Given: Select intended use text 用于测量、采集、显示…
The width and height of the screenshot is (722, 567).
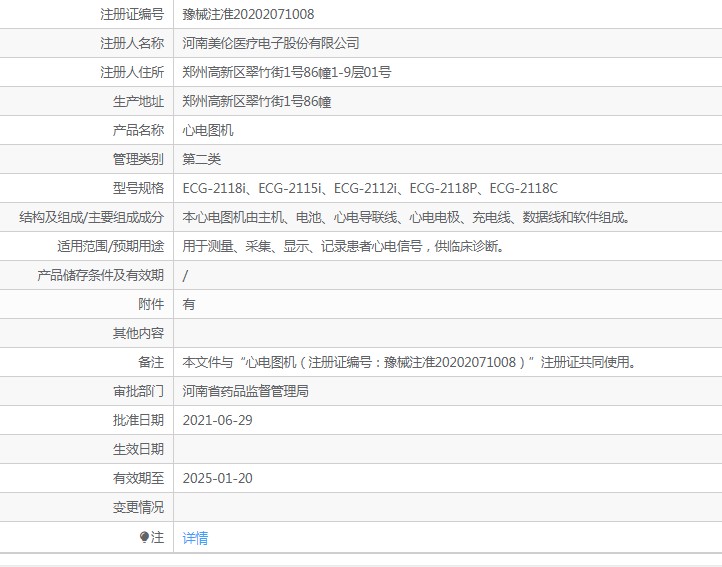Looking at the screenshot, I should point(344,246).
